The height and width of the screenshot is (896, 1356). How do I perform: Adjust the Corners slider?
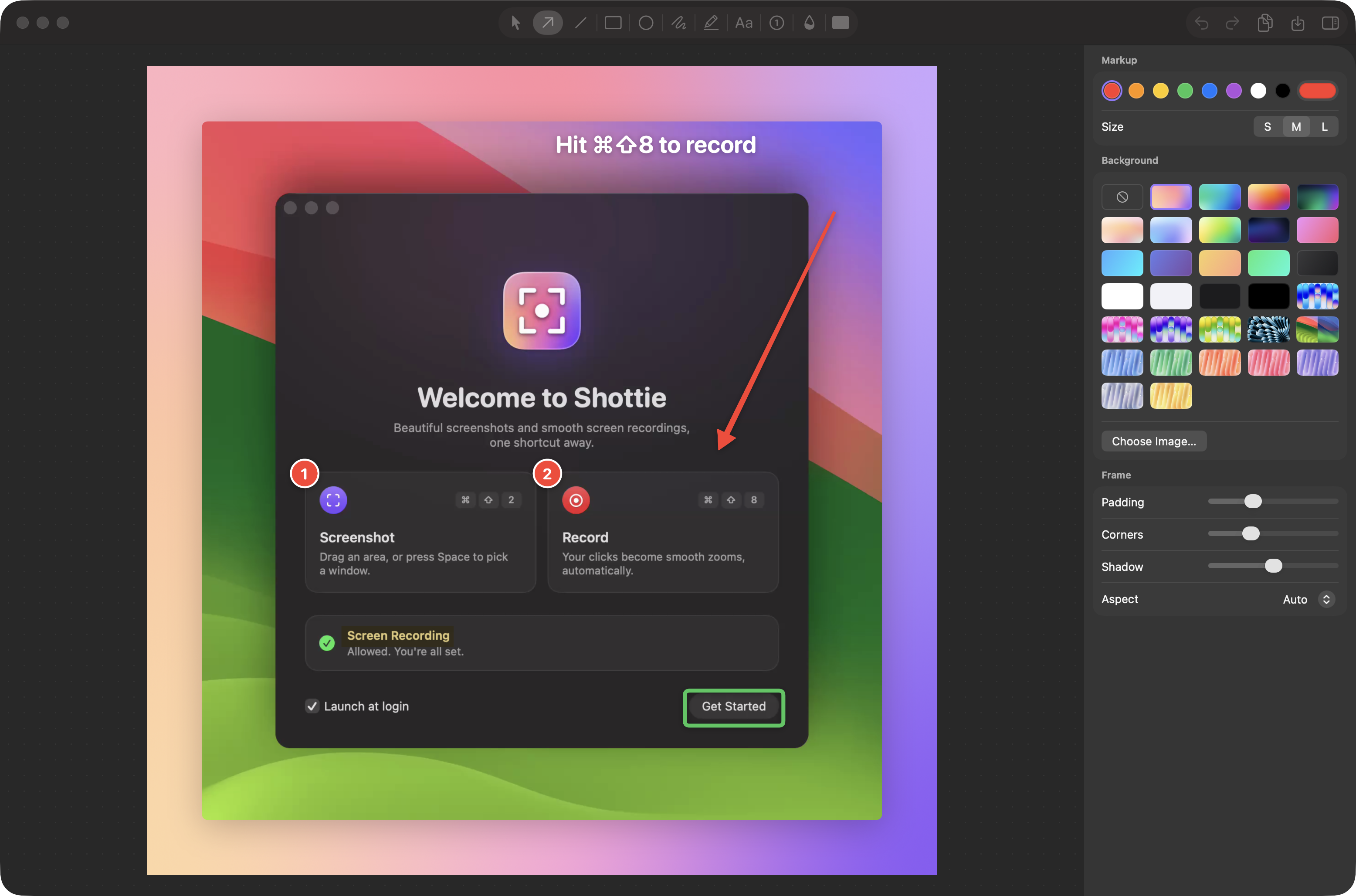click(1273, 534)
